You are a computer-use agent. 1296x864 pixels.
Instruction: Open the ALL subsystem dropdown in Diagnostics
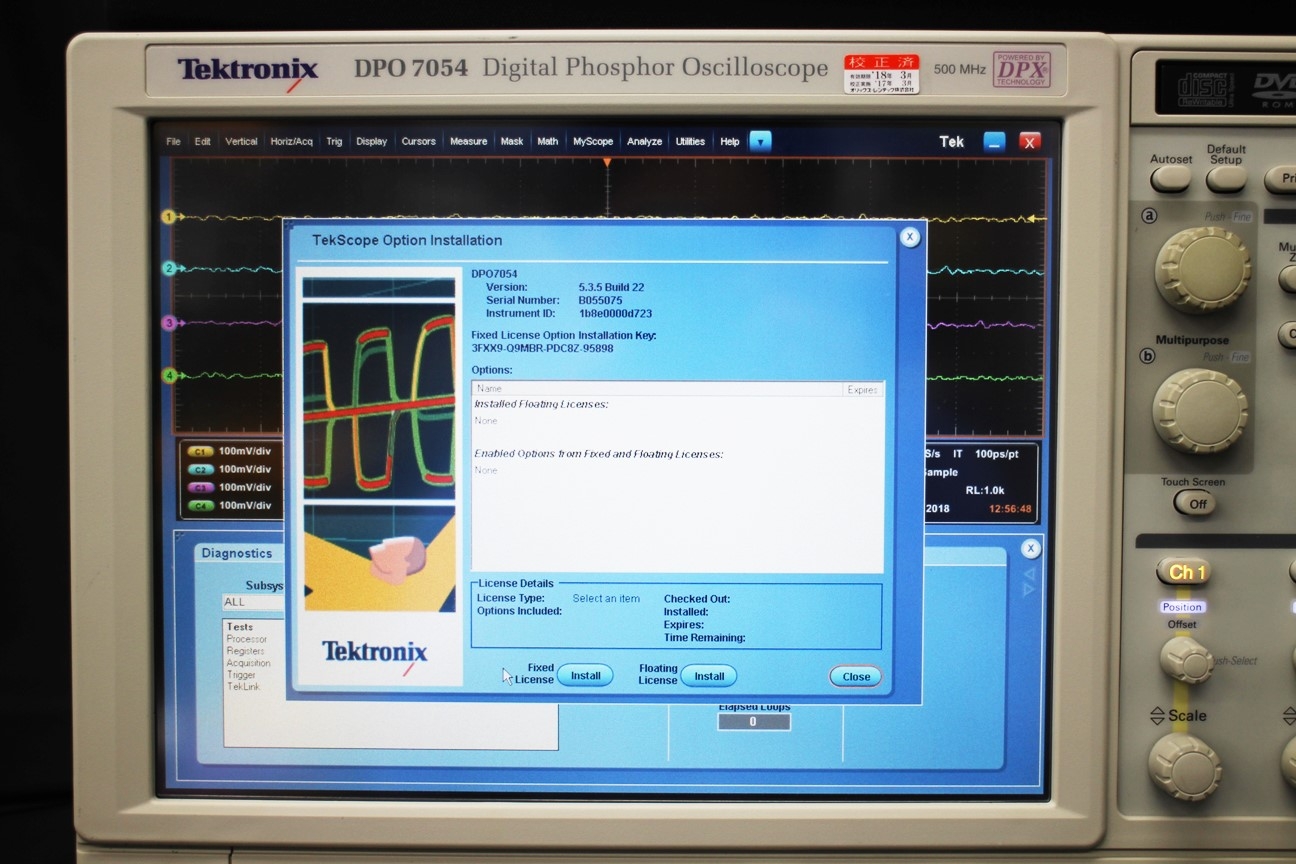253,602
